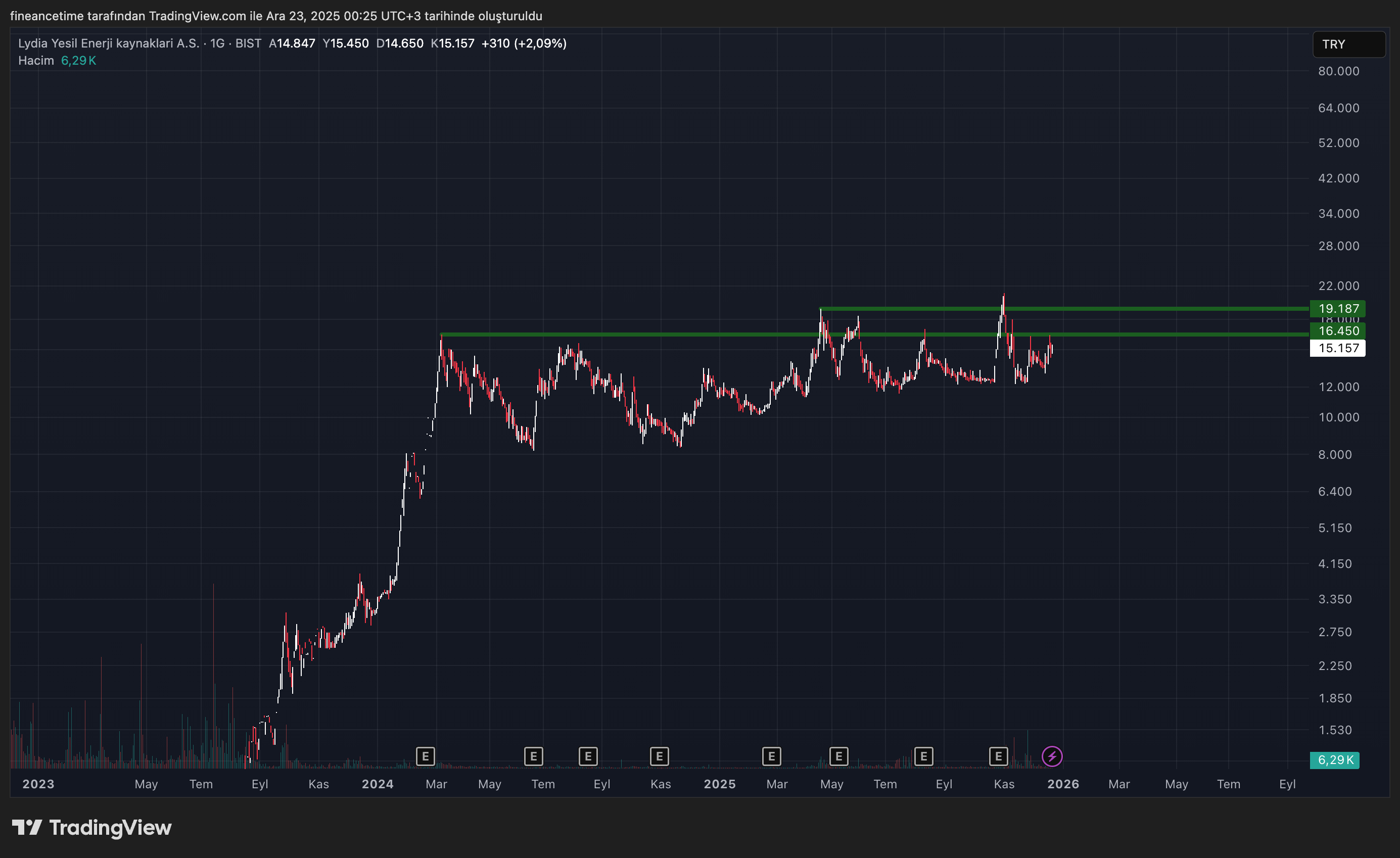Click the E marker before Mar 2025
Viewport: 1400px width, 858px height.
point(771,756)
